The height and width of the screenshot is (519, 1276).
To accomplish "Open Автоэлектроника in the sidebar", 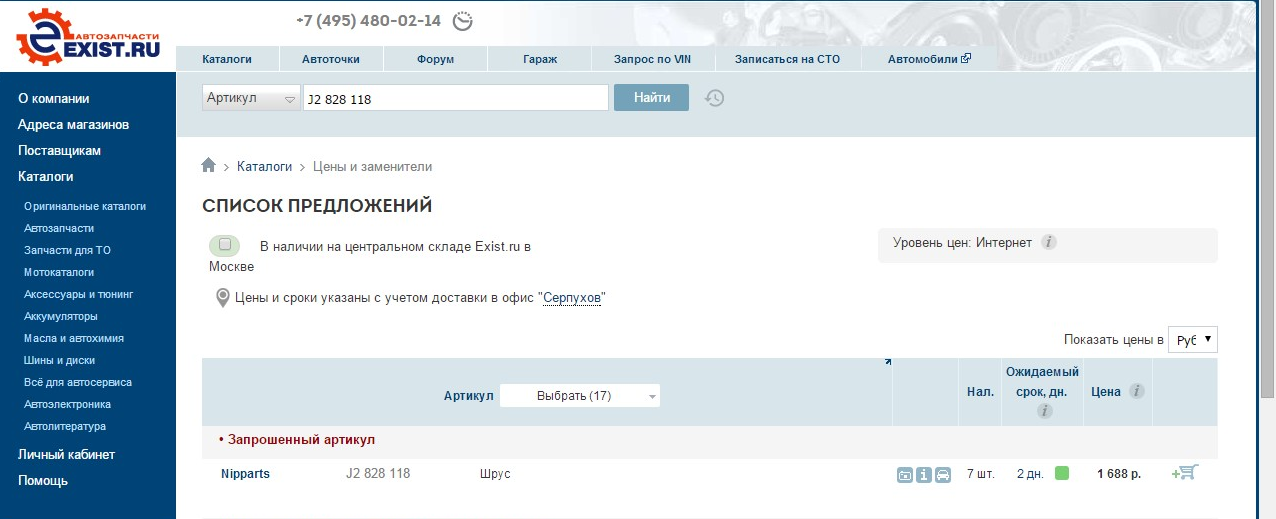I will click(67, 404).
